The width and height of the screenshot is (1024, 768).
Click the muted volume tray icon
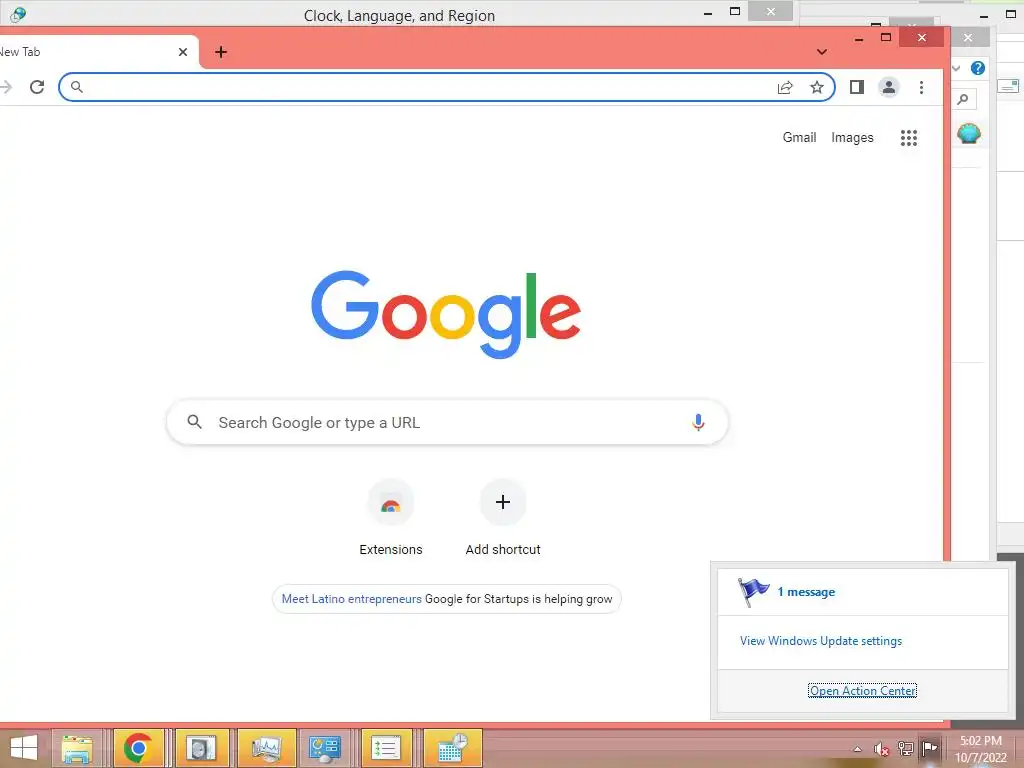[x=882, y=749]
